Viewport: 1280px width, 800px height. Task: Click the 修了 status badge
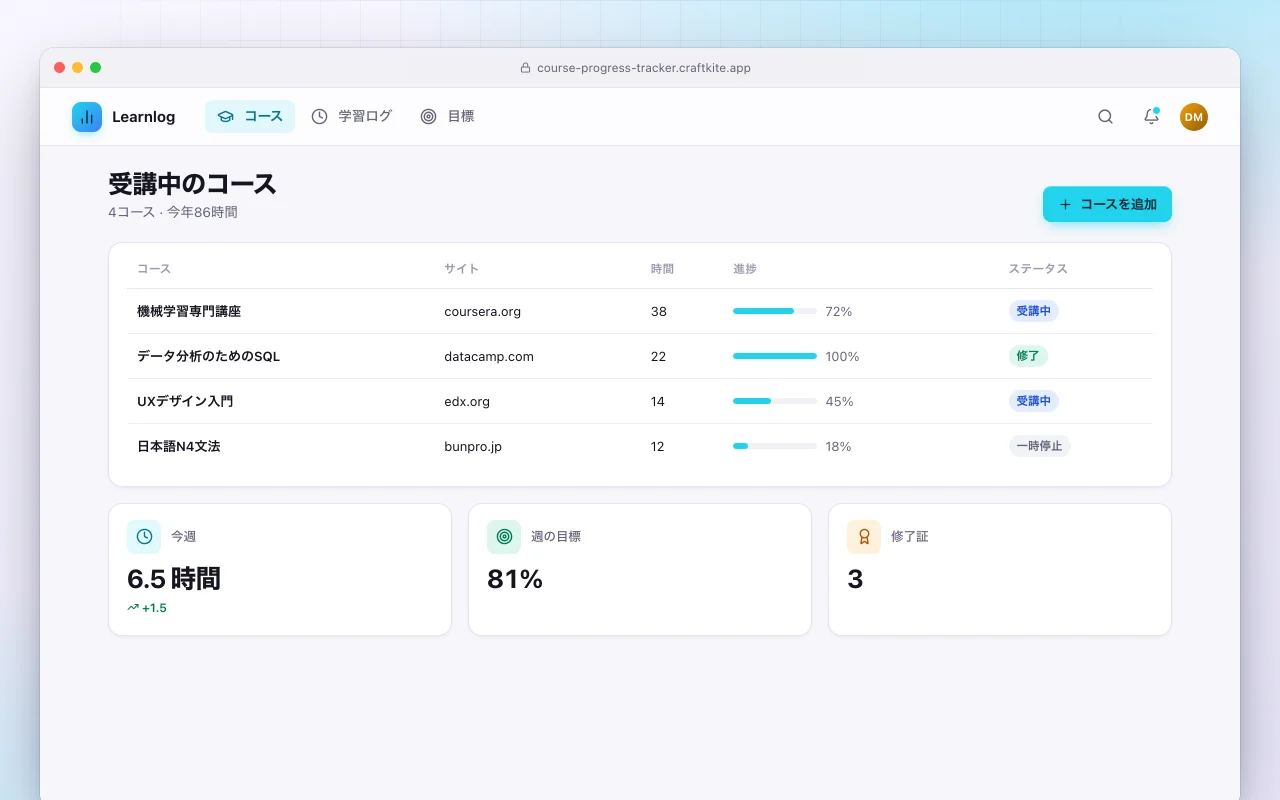point(1028,356)
